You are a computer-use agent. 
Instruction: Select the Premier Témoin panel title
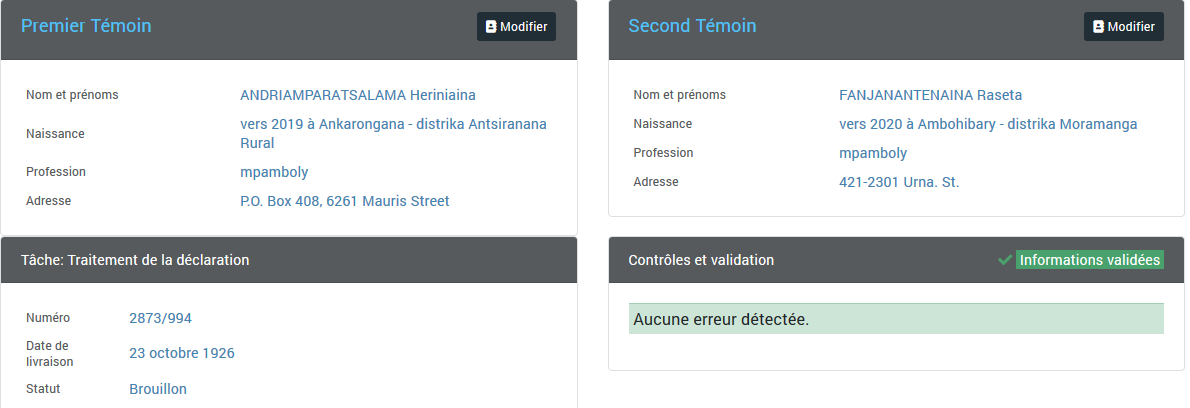[87, 26]
